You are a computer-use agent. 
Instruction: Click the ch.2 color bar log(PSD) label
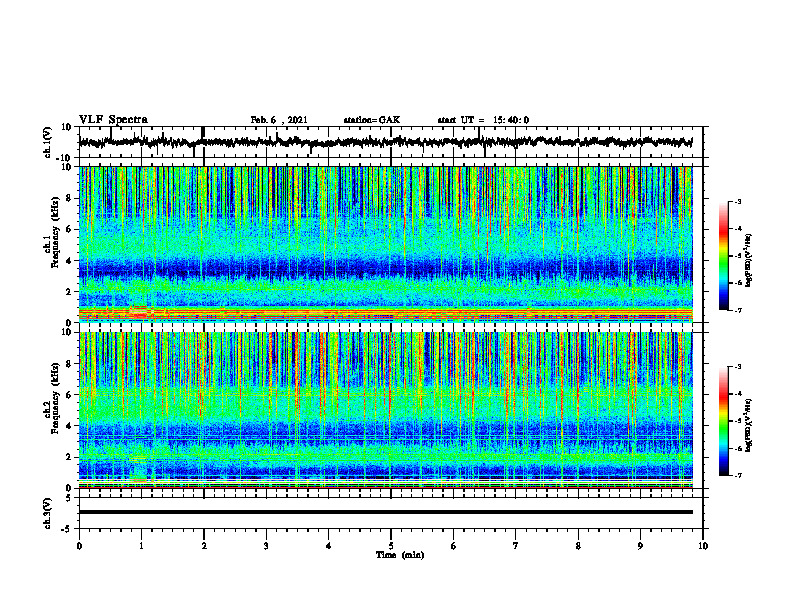[x=748, y=425]
